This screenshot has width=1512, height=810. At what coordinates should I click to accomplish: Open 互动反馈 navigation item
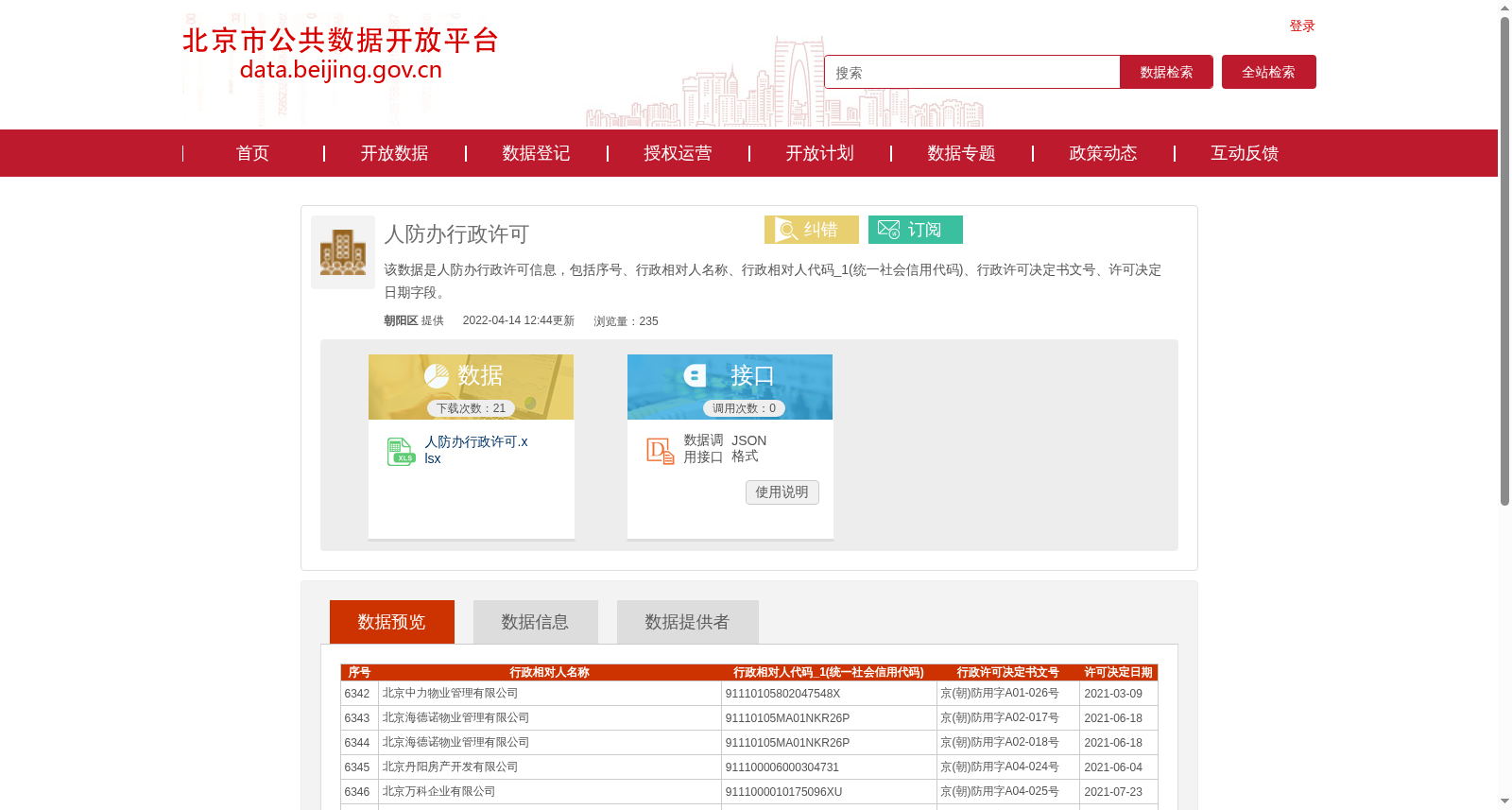point(1246,153)
